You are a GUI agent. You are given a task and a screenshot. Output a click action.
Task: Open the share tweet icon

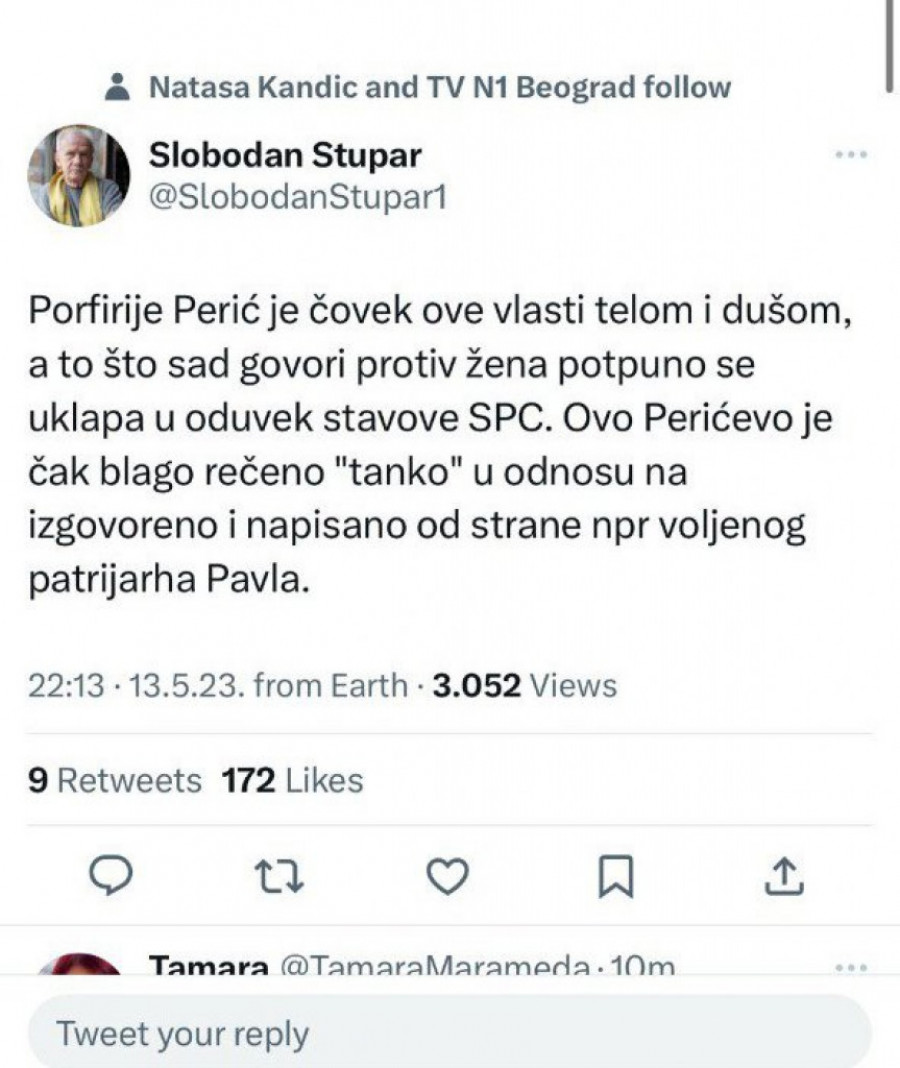tap(785, 876)
